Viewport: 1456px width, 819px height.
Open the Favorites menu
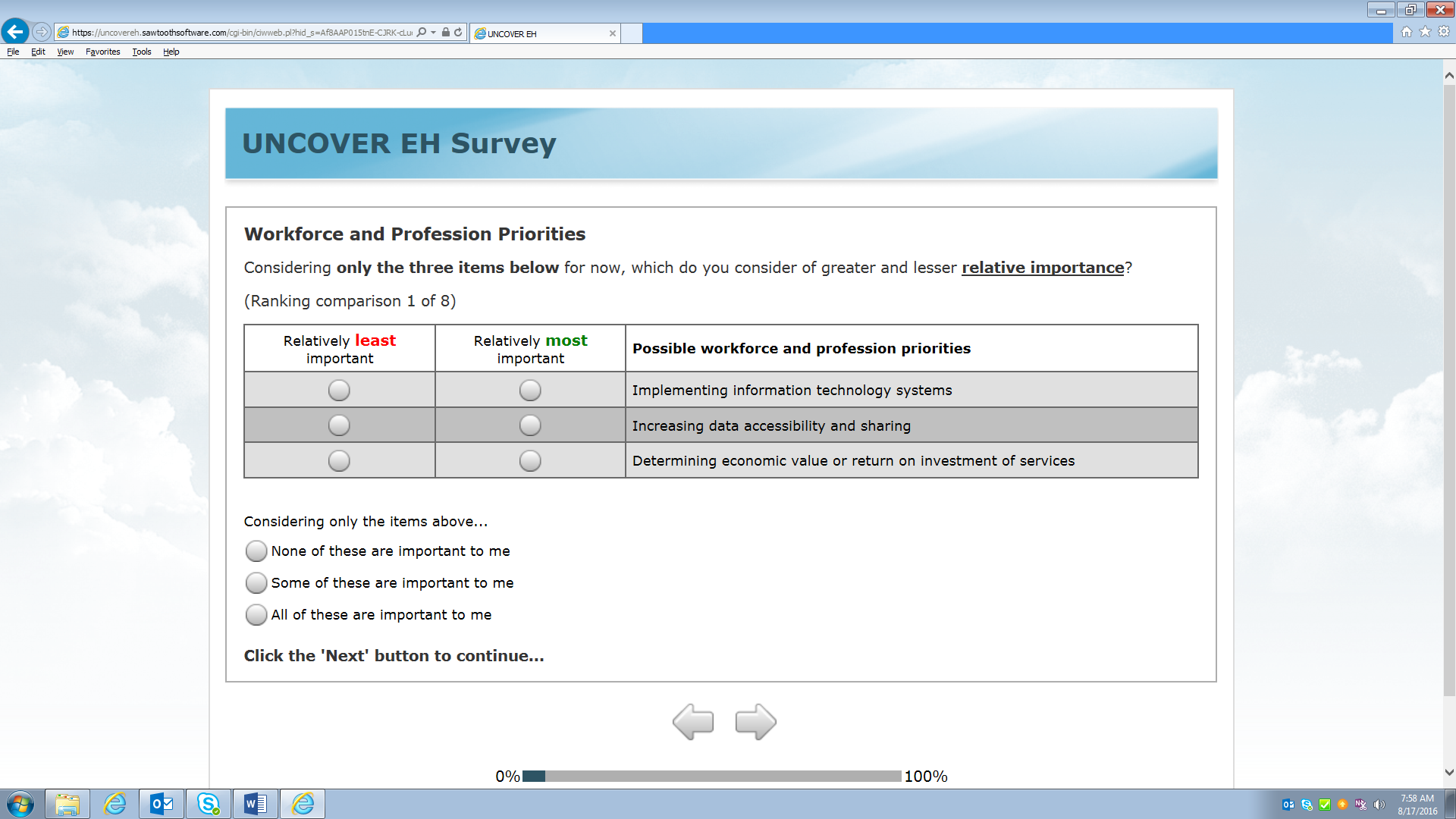pos(102,52)
